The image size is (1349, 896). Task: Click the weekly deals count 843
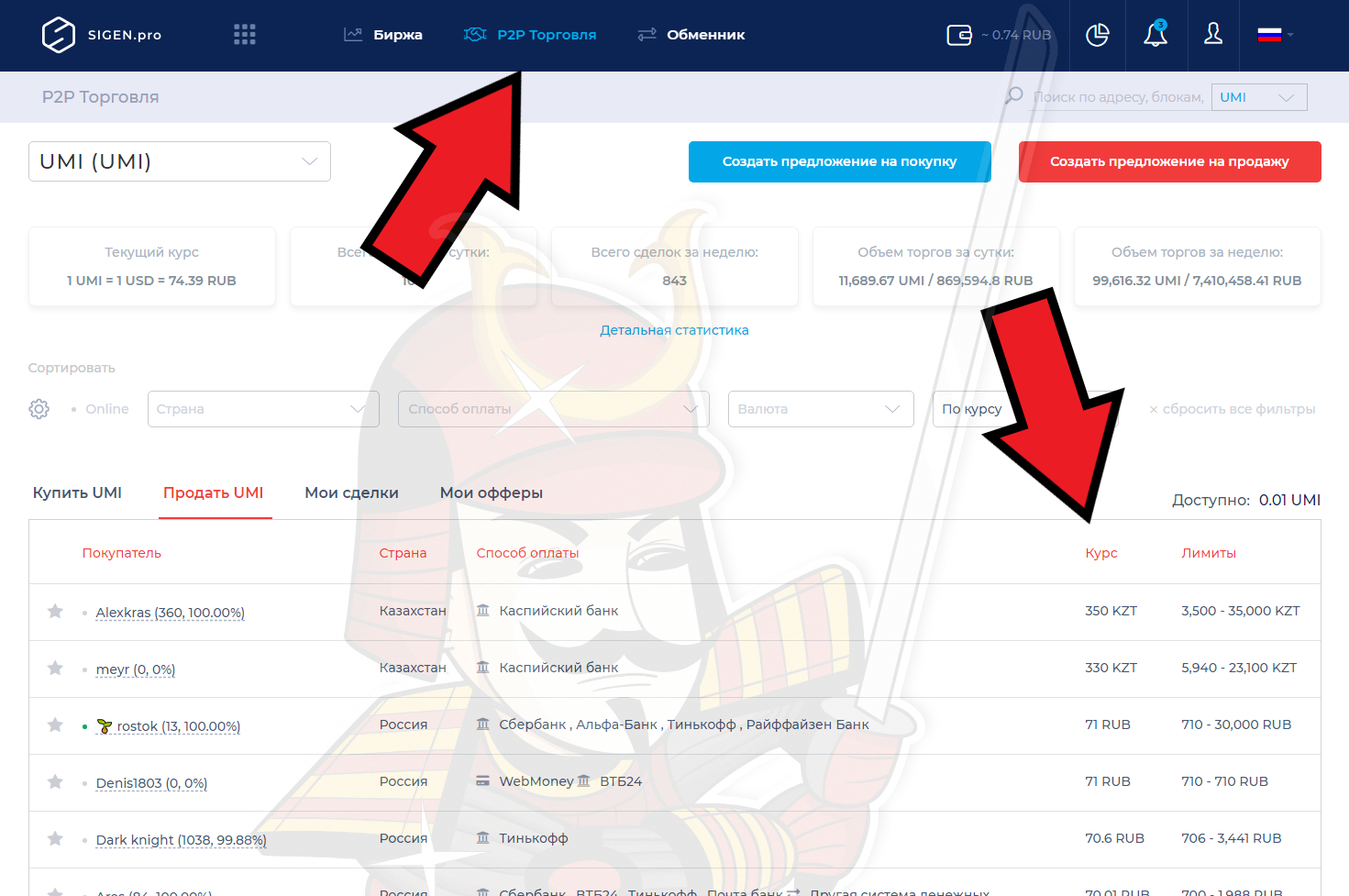(x=674, y=281)
